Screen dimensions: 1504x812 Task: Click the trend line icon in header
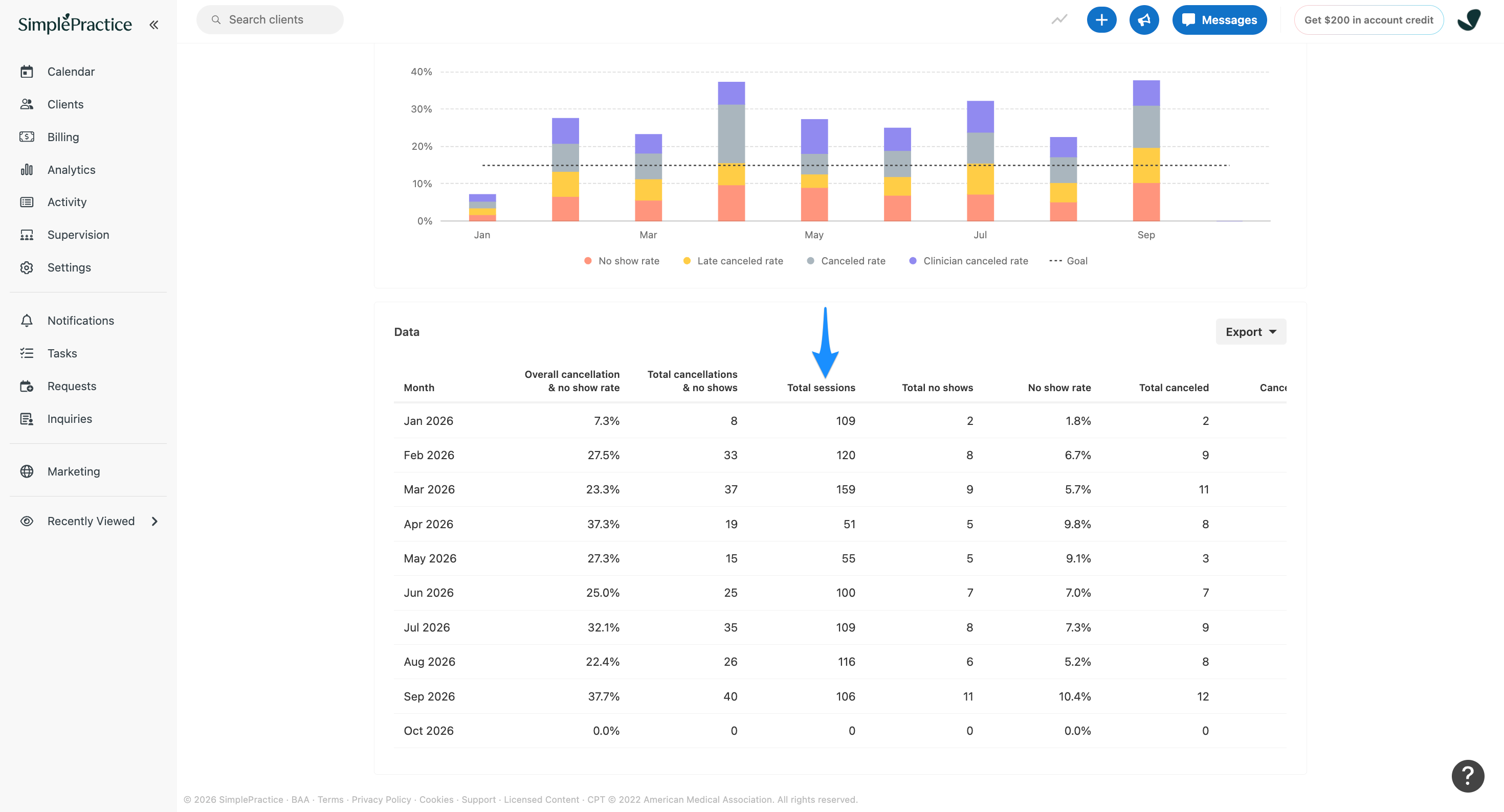pyautogui.click(x=1059, y=20)
